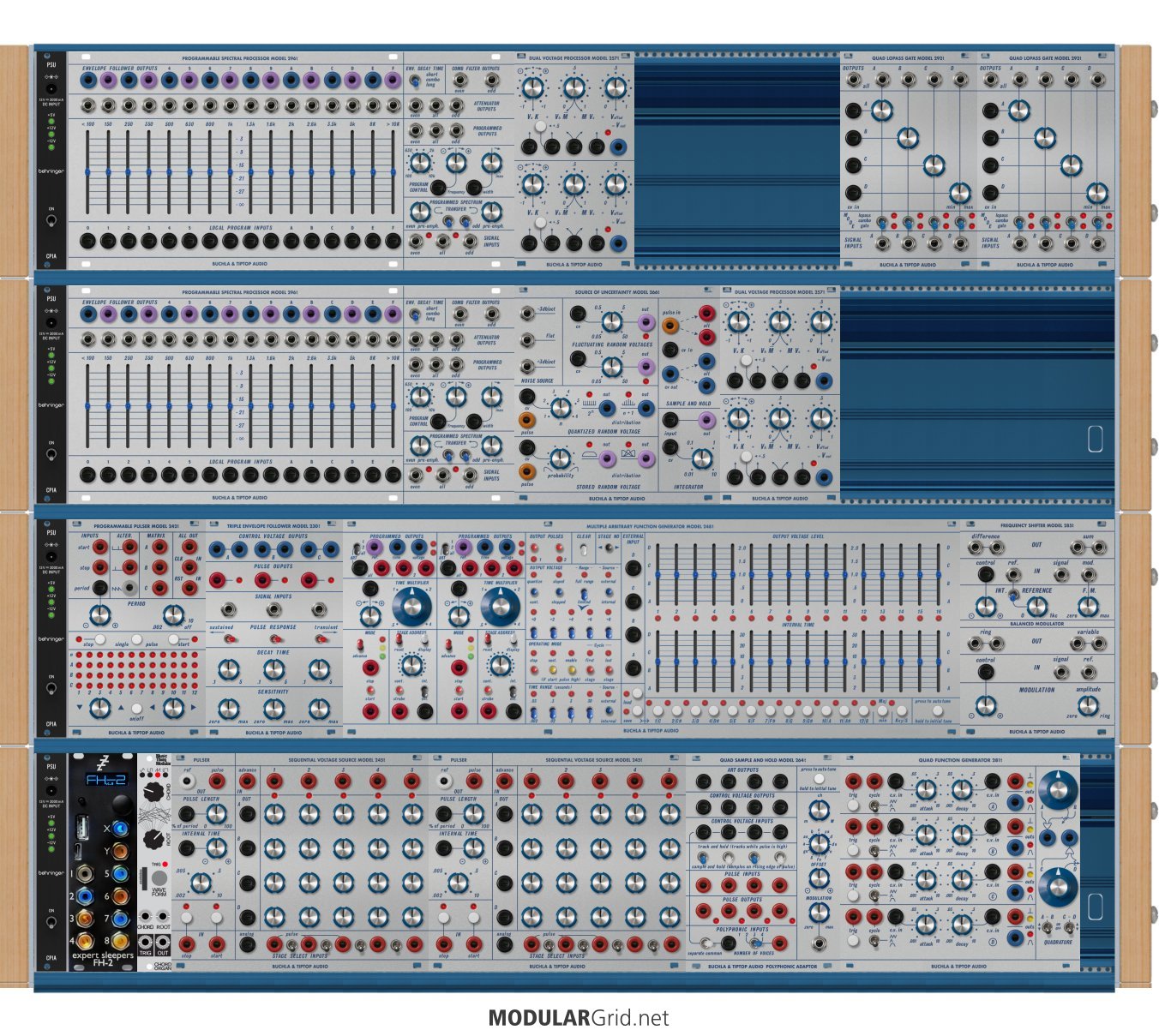Viewport: 1159px width, 1036px height.
Task: Click the stop input jack on Programmable Pulser
Action: pos(100,567)
